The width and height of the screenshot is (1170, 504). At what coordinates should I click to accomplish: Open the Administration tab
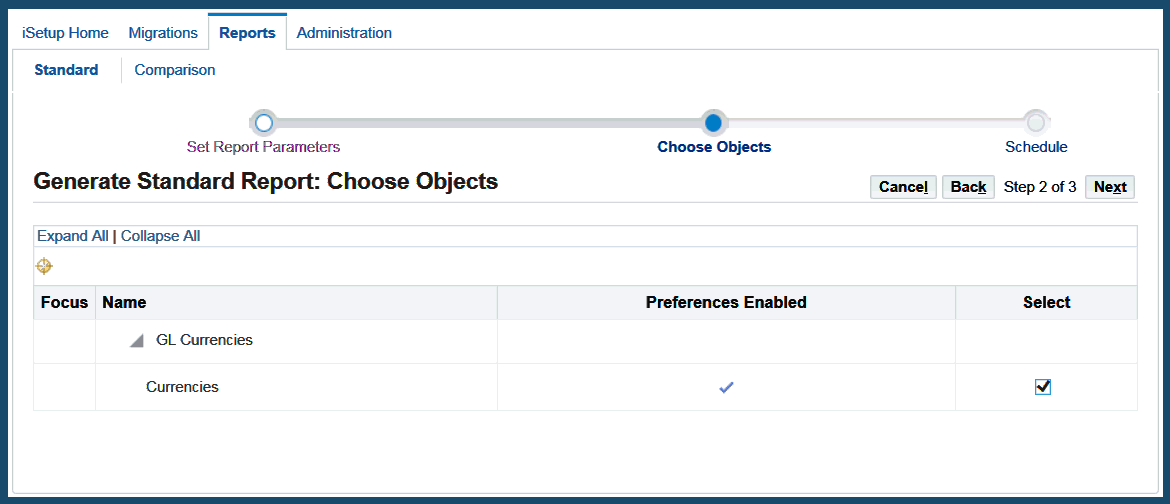[x=344, y=33]
